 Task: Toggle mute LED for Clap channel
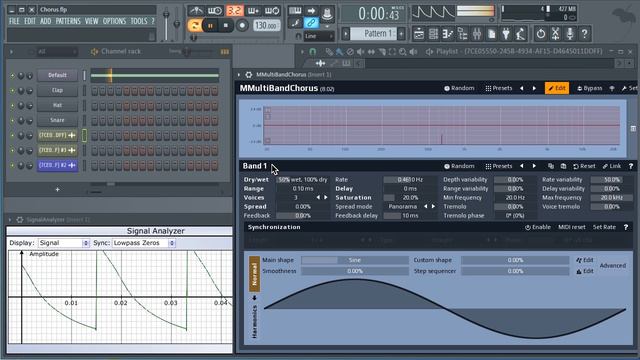tap(12, 91)
